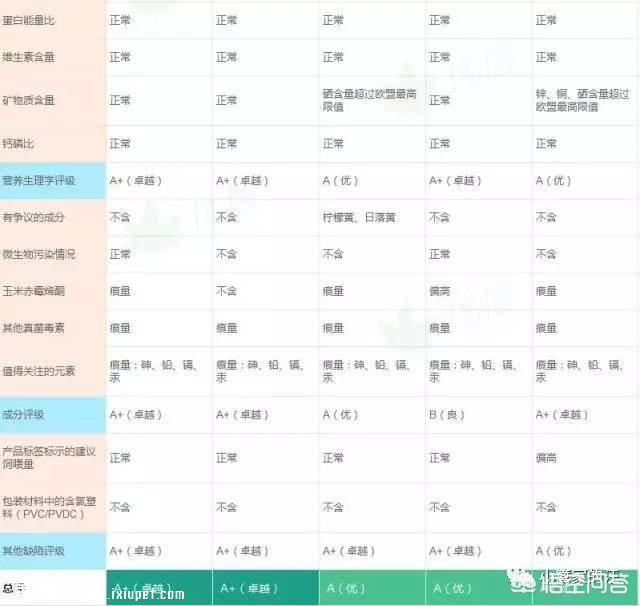Screen dimensions: 640x606
Task: Click first-column 不含 in PVC/PVDC row
Action: coord(120,507)
